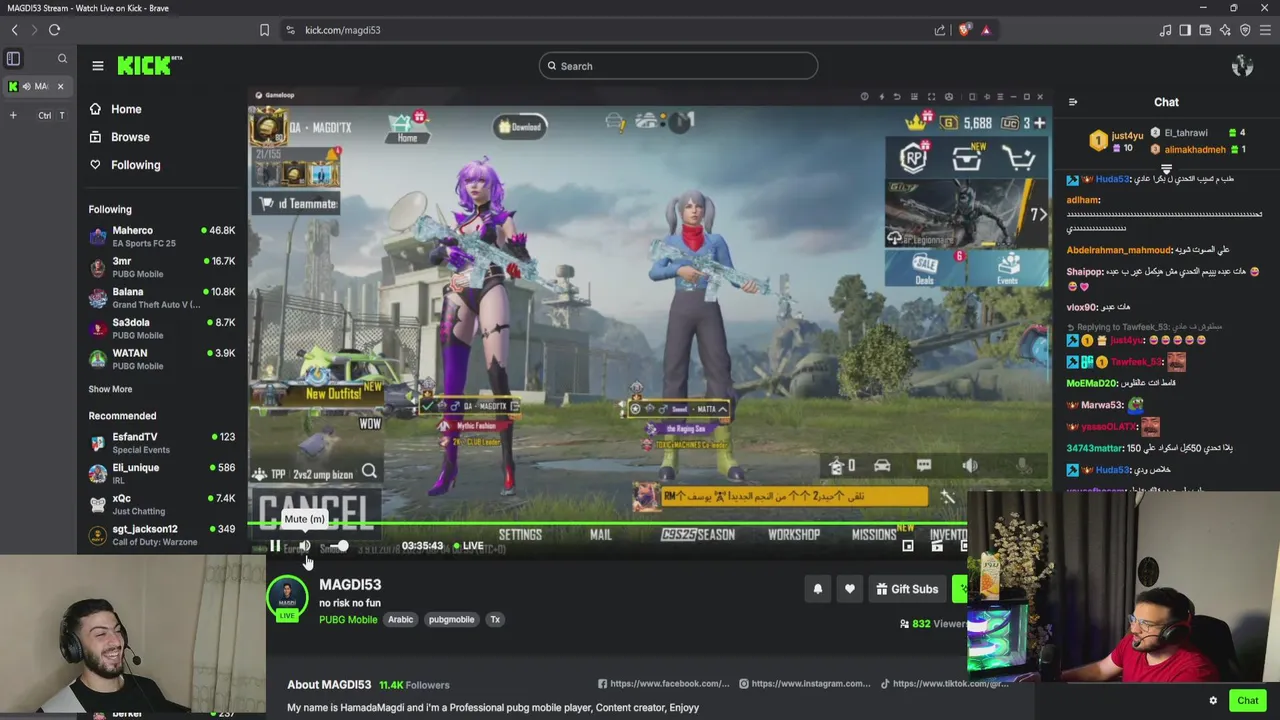The width and height of the screenshot is (1280, 720).
Task: Open the Brave main menu
Action: 1265,30
